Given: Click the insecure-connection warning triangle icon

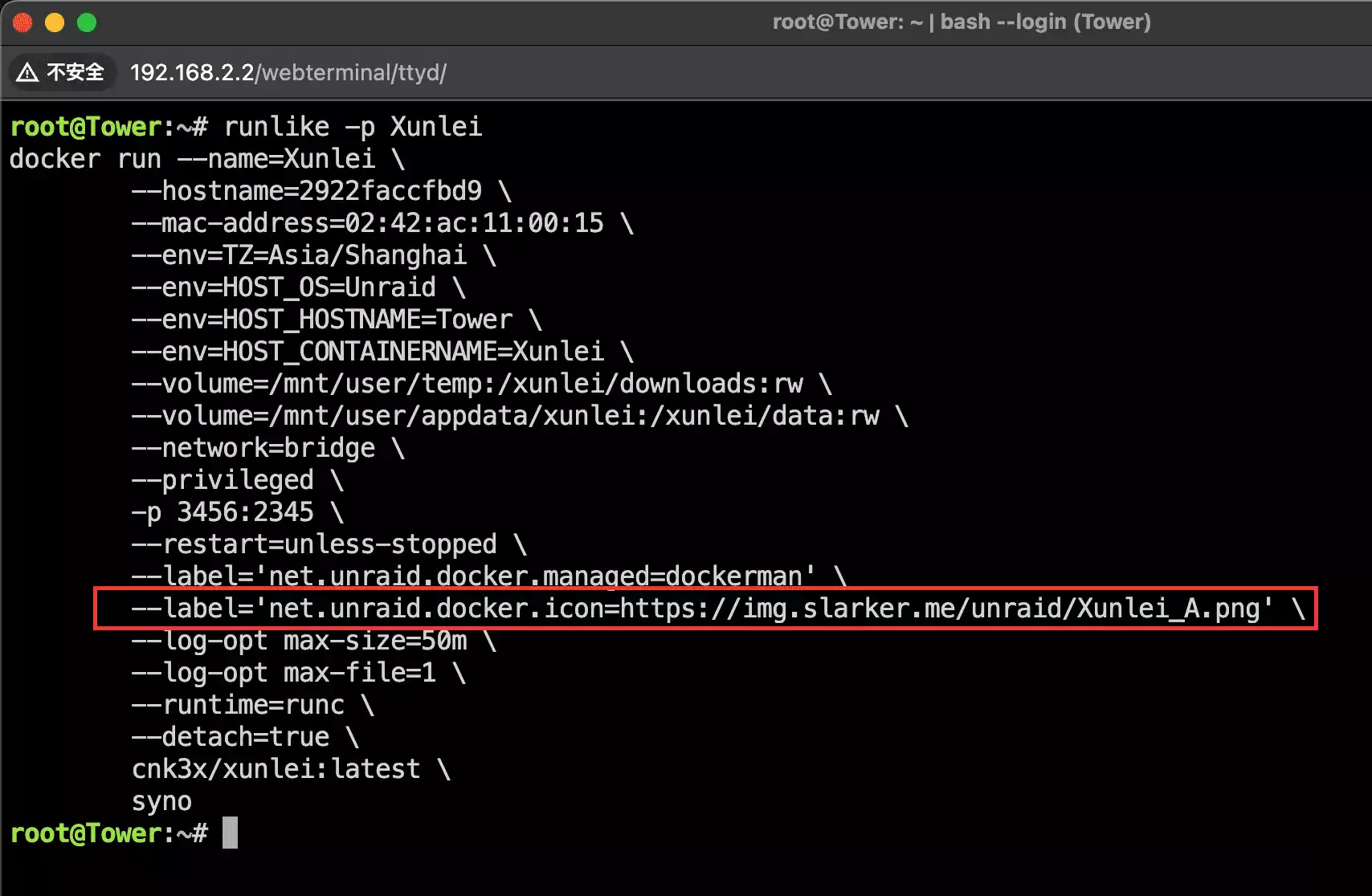Looking at the screenshot, I should point(27,73).
